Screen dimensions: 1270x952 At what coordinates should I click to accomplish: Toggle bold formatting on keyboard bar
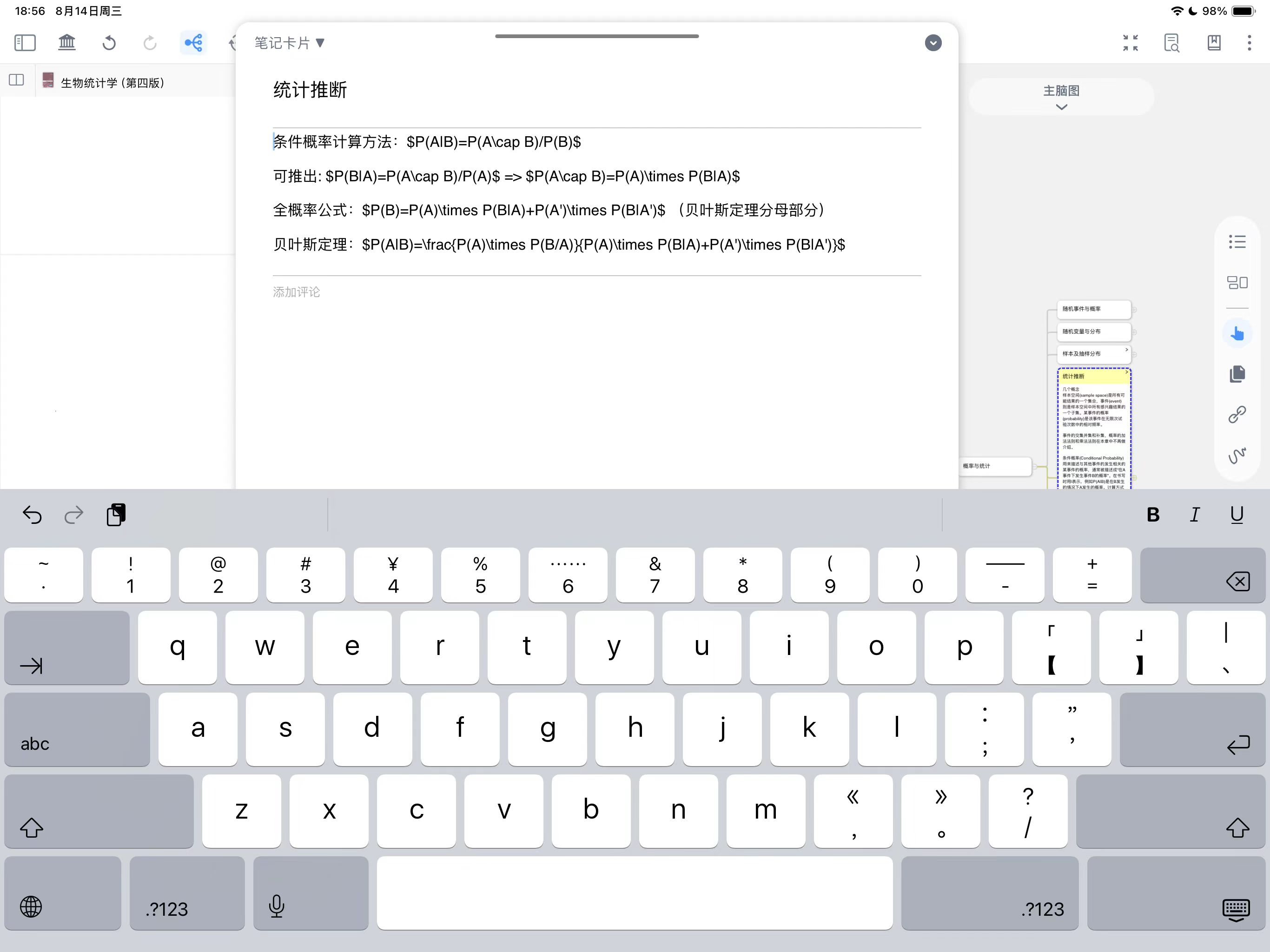tap(1153, 515)
